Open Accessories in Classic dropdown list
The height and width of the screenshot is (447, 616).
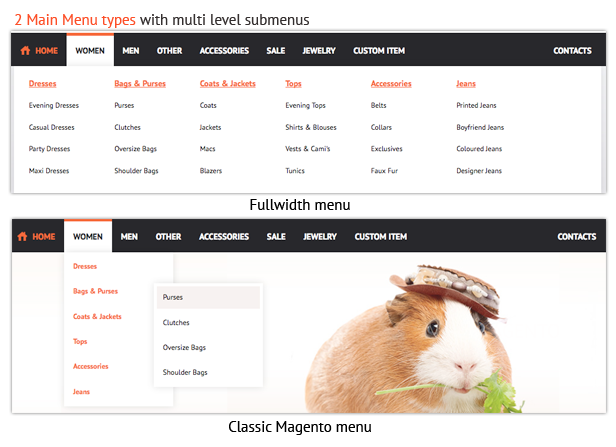[91, 366]
